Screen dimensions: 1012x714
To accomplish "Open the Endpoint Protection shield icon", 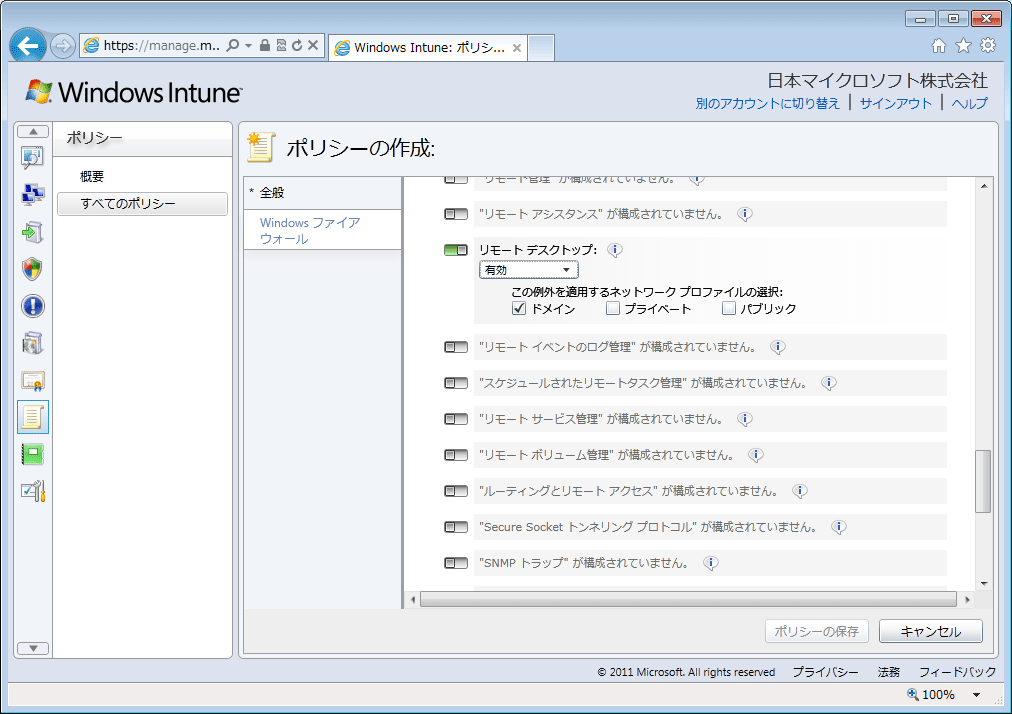I will (32, 269).
